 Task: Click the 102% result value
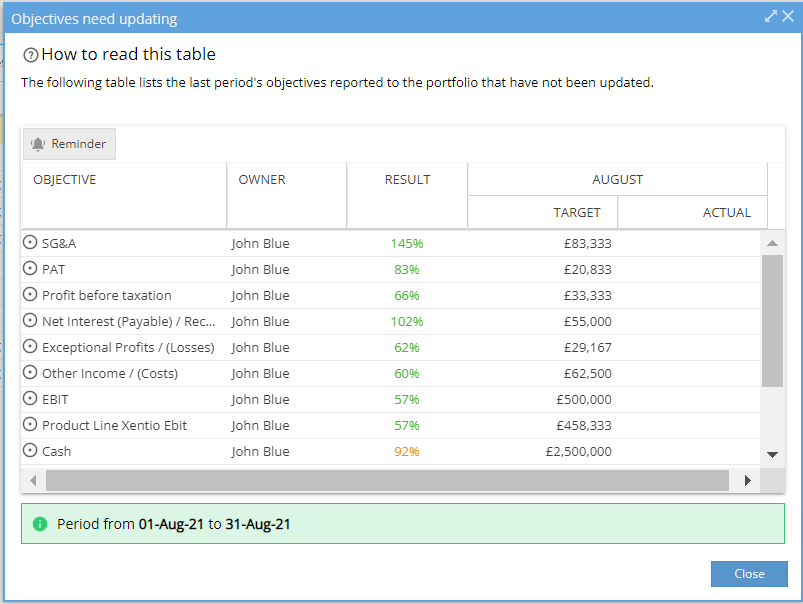click(407, 322)
